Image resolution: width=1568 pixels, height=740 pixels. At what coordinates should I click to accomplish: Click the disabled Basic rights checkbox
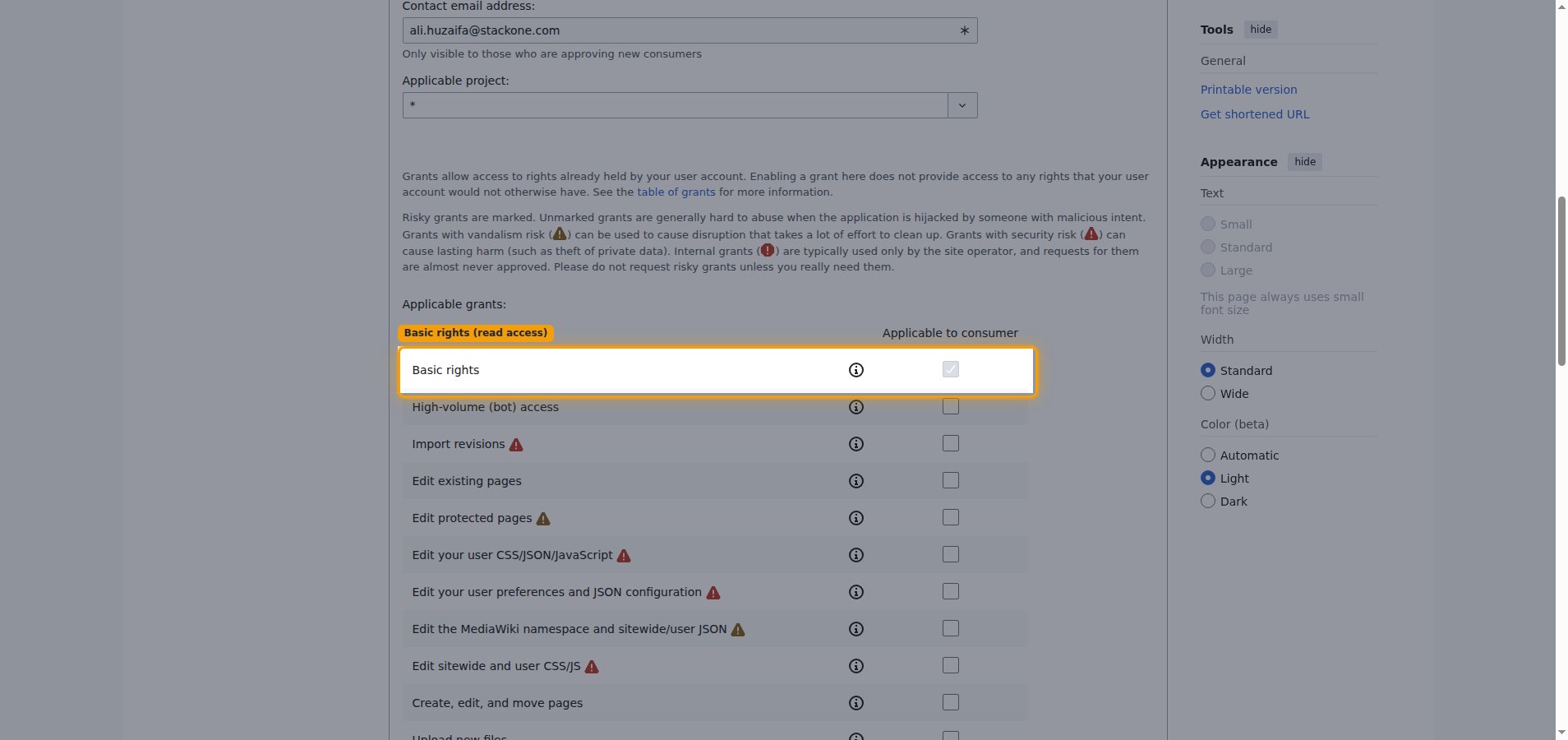[951, 369]
